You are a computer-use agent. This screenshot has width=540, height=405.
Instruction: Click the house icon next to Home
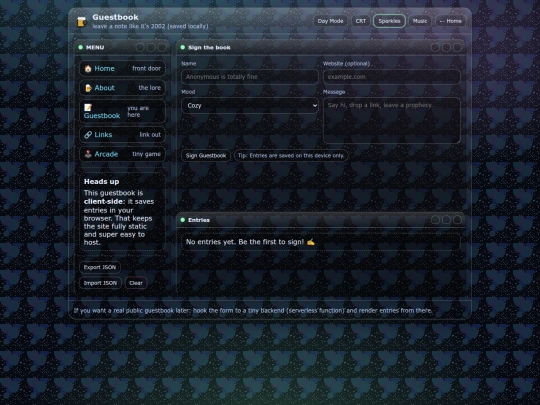tap(88, 69)
